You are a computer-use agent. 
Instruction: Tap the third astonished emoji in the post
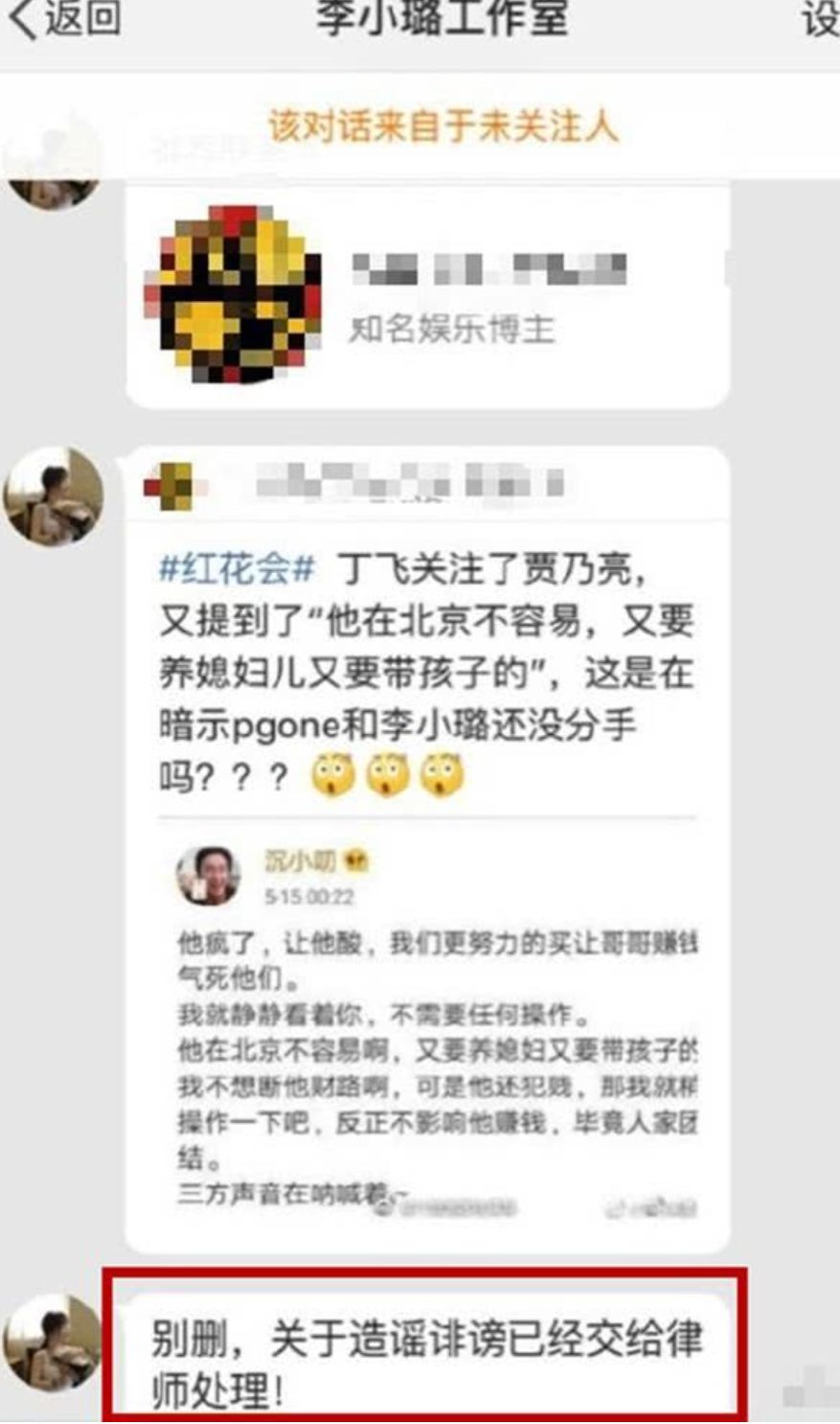pos(443,775)
